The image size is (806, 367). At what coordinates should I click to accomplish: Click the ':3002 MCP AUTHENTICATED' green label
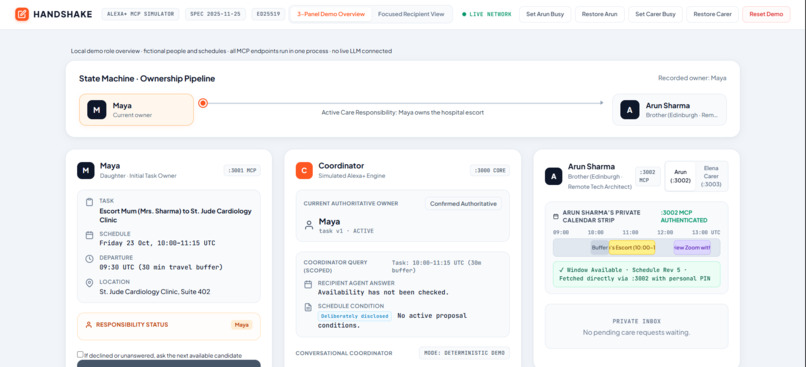pos(684,216)
